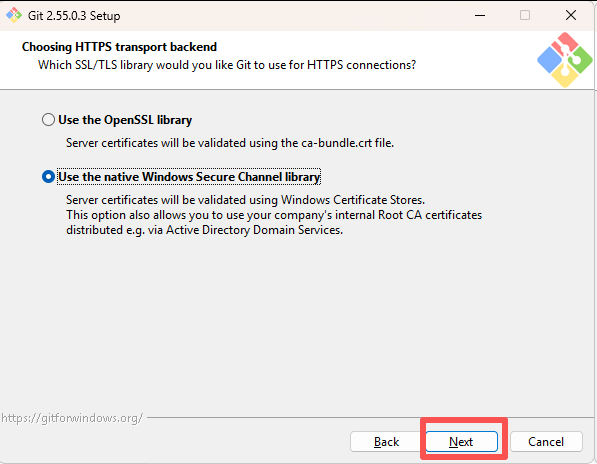Click the Git icon in the title bar
597x464 pixels.
tap(14, 15)
